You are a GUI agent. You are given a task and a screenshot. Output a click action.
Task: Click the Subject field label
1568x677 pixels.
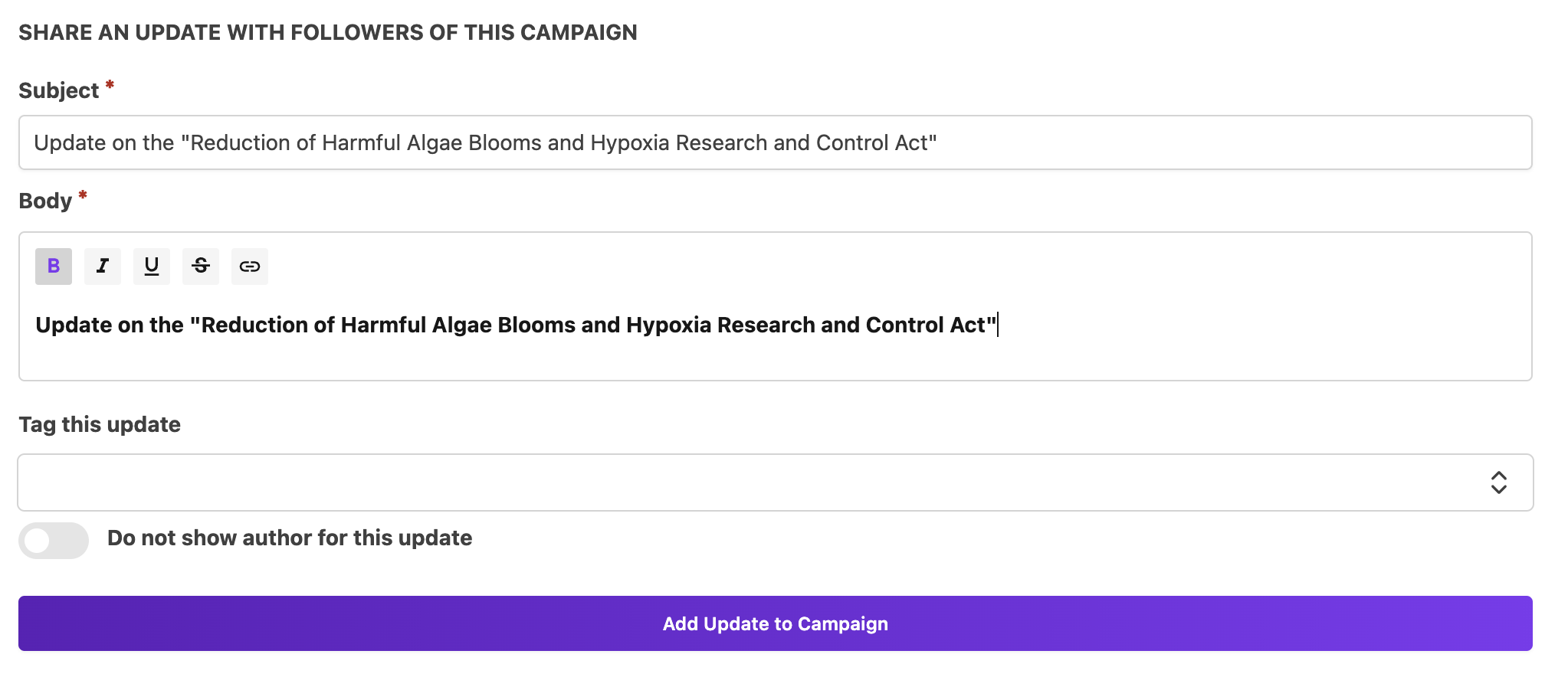(58, 91)
